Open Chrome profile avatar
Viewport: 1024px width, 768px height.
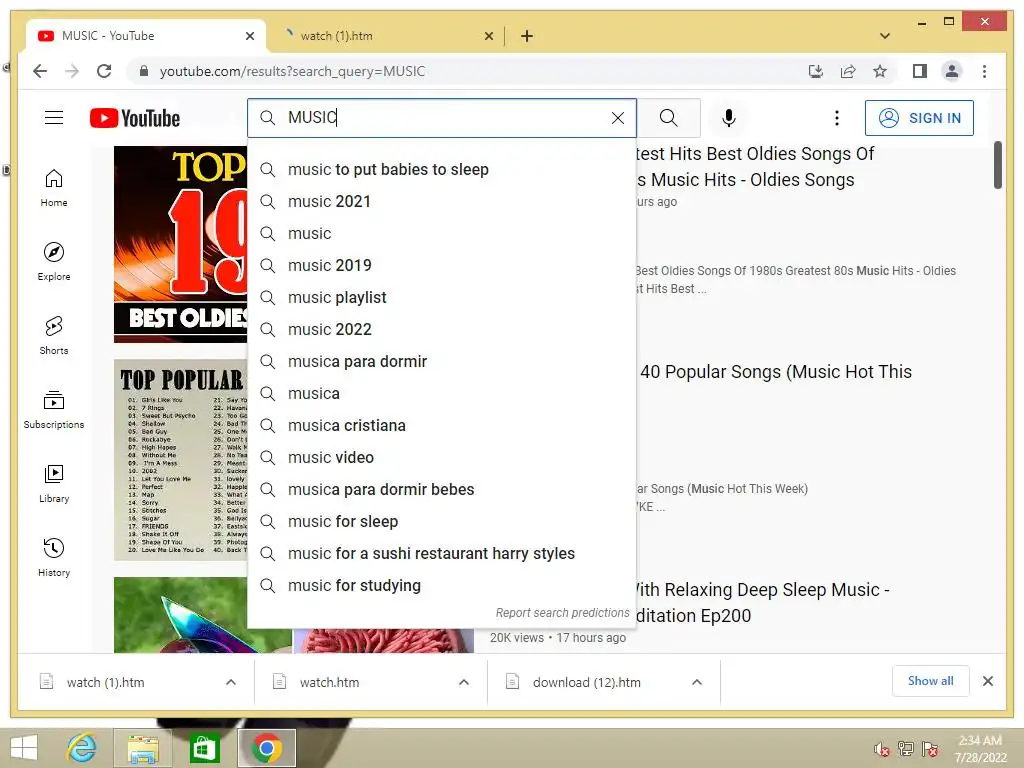952,71
